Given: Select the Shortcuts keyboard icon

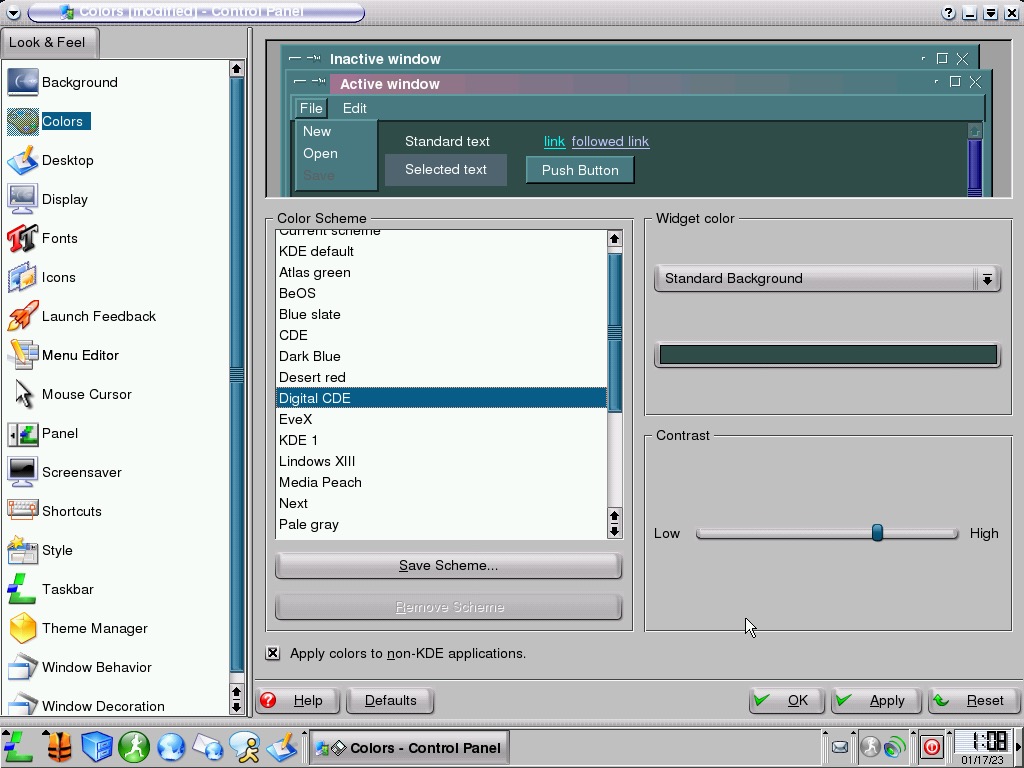Looking at the screenshot, I should (22, 511).
